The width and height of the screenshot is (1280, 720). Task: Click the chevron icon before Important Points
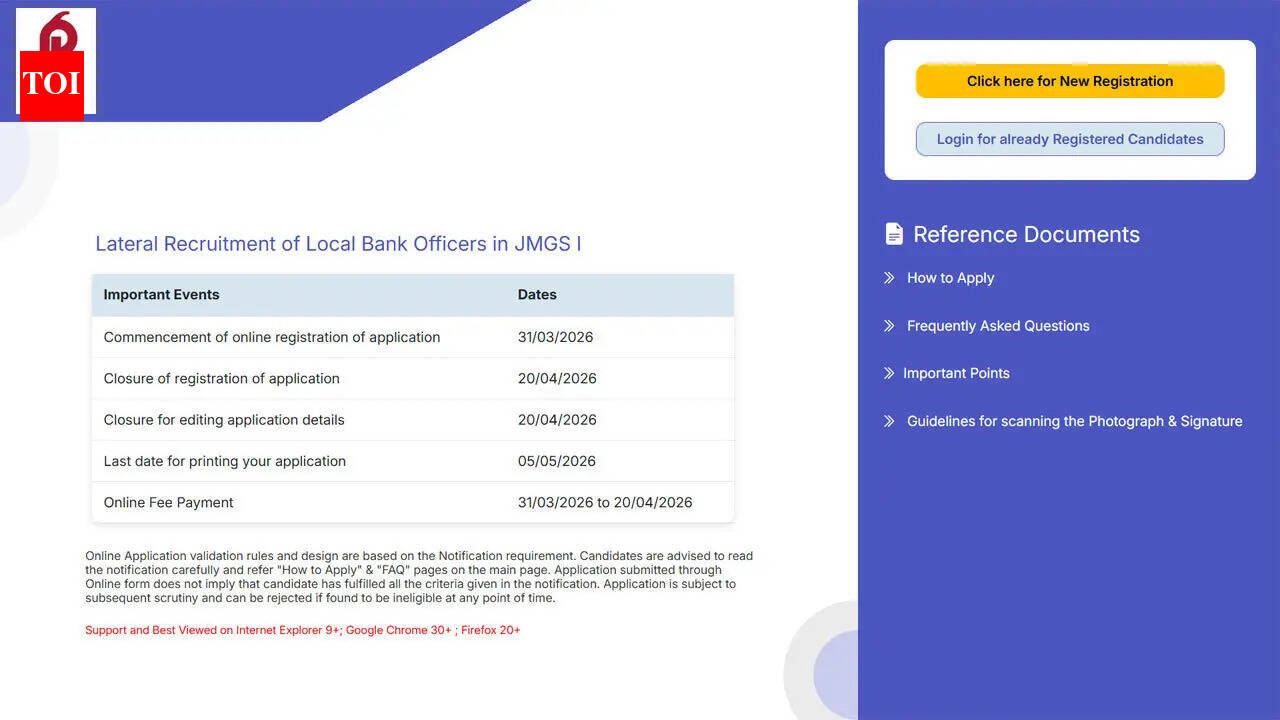point(889,373)
